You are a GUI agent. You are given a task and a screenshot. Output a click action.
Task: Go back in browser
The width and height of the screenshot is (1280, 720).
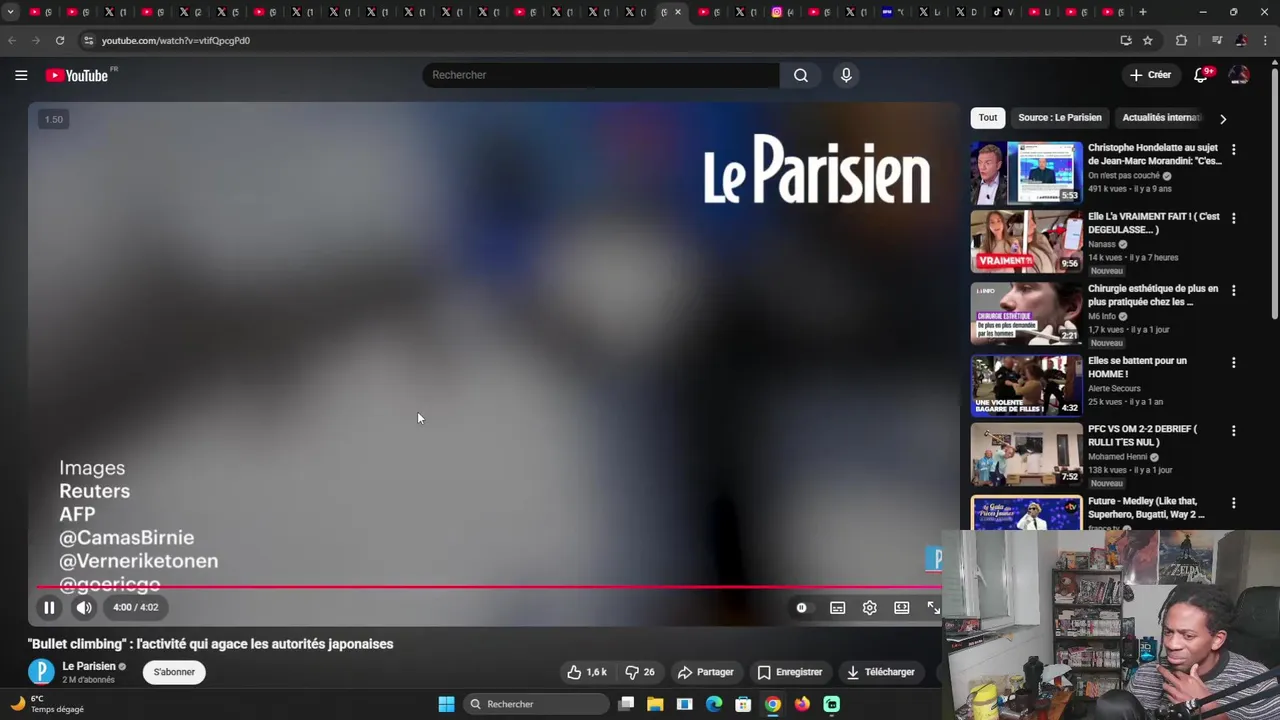pyautogui.click(x=12, y=40)
